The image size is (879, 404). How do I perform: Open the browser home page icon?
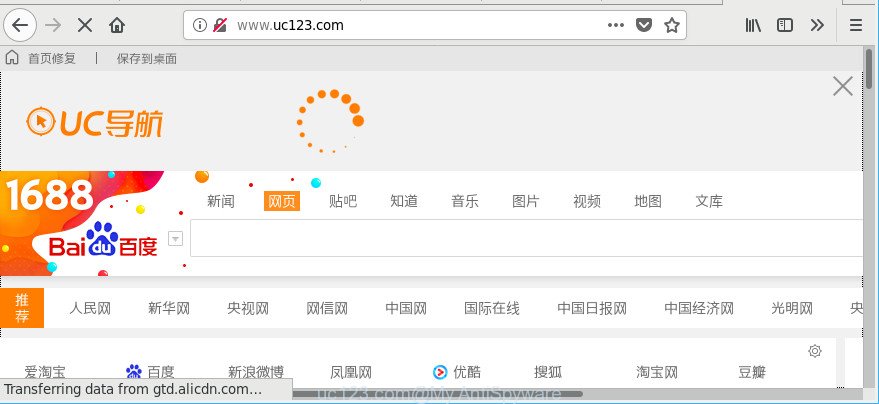point(117,25)
